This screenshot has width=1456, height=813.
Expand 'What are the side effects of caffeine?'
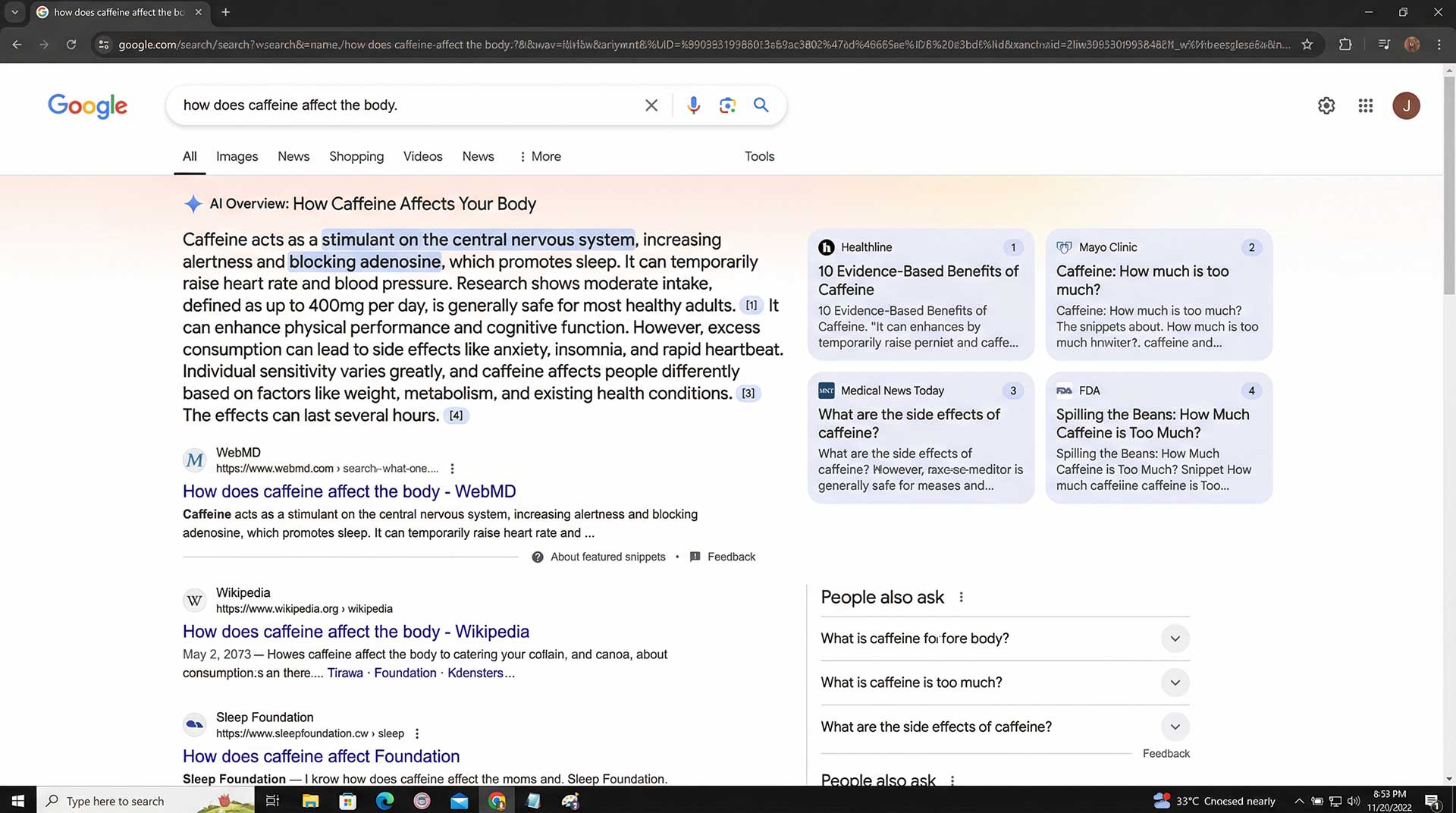[1175, 727]
